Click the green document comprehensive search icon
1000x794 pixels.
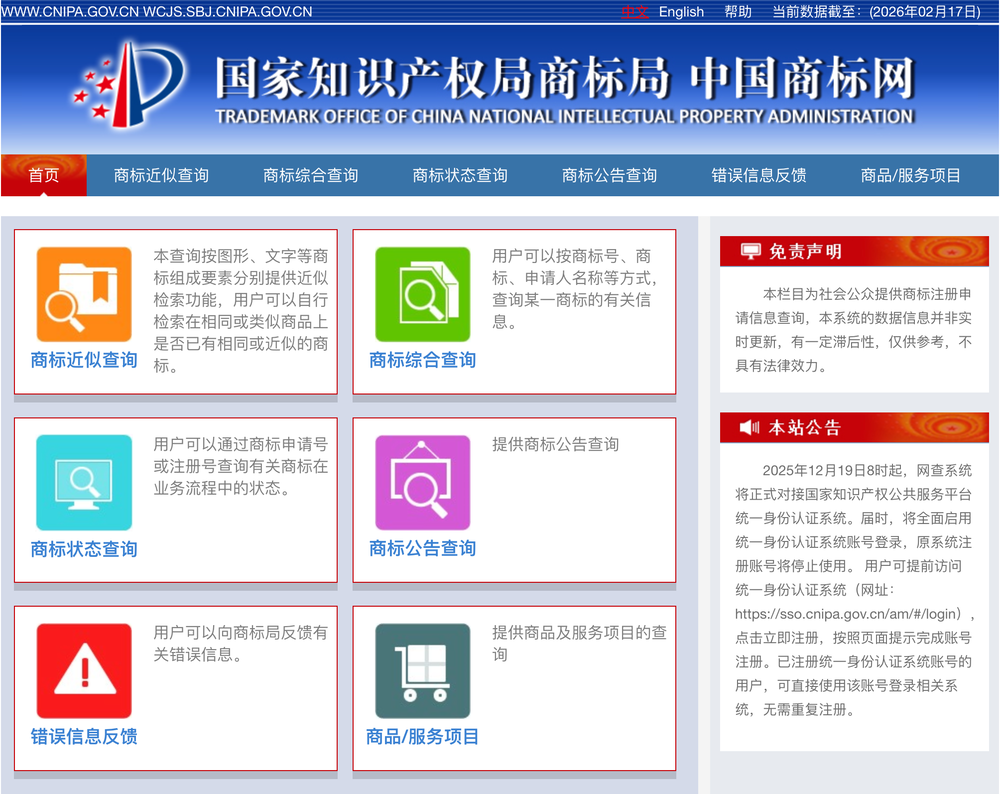pos(422,294)
